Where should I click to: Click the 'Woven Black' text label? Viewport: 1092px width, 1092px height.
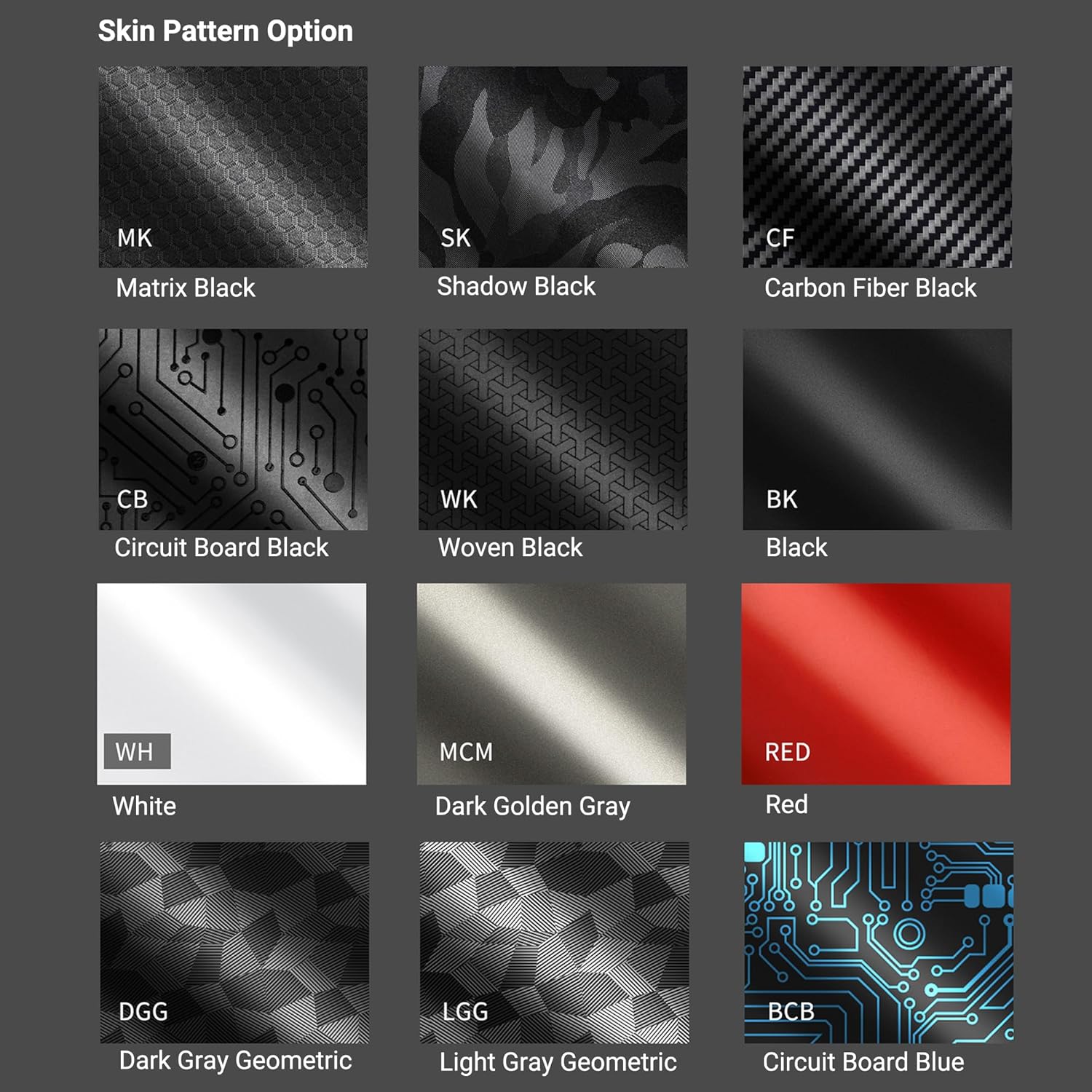click(510, 547)
